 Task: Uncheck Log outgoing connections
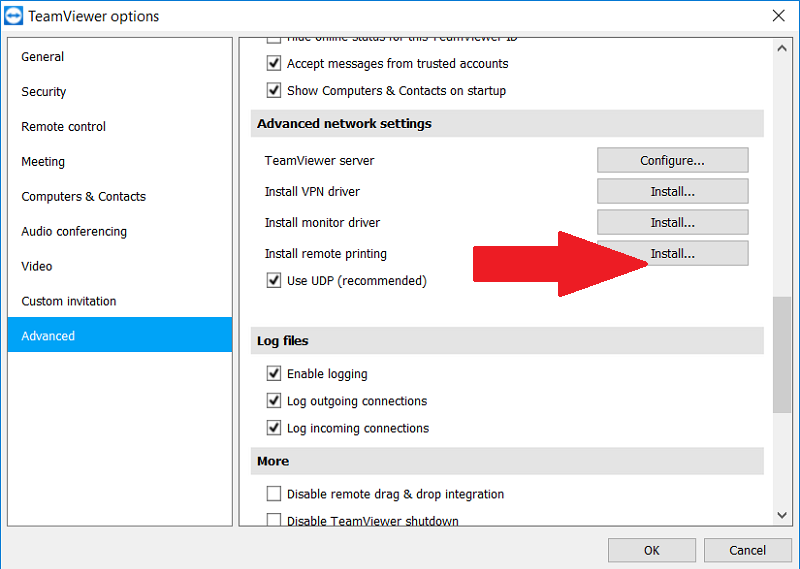click(273, 401)
